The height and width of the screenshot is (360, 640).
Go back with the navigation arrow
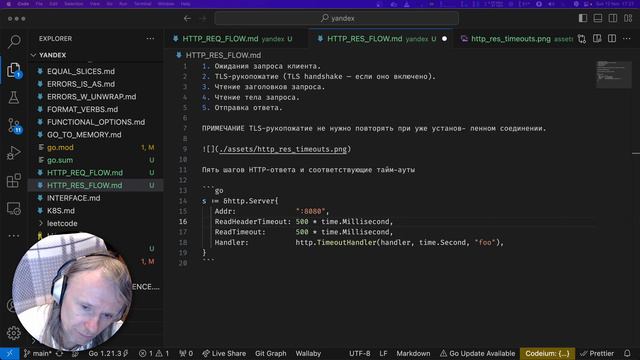187,18
